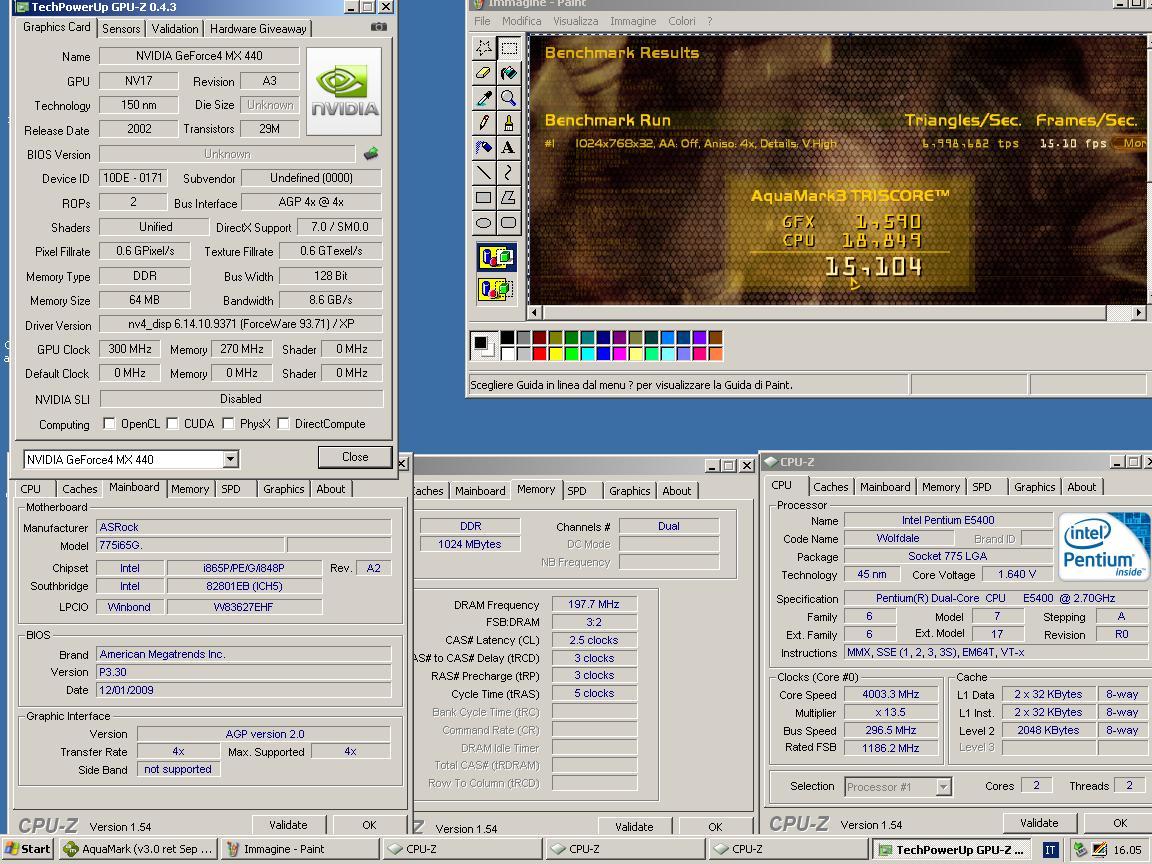
Task: Open the Modifica menu in Paint
Action: 522,21
